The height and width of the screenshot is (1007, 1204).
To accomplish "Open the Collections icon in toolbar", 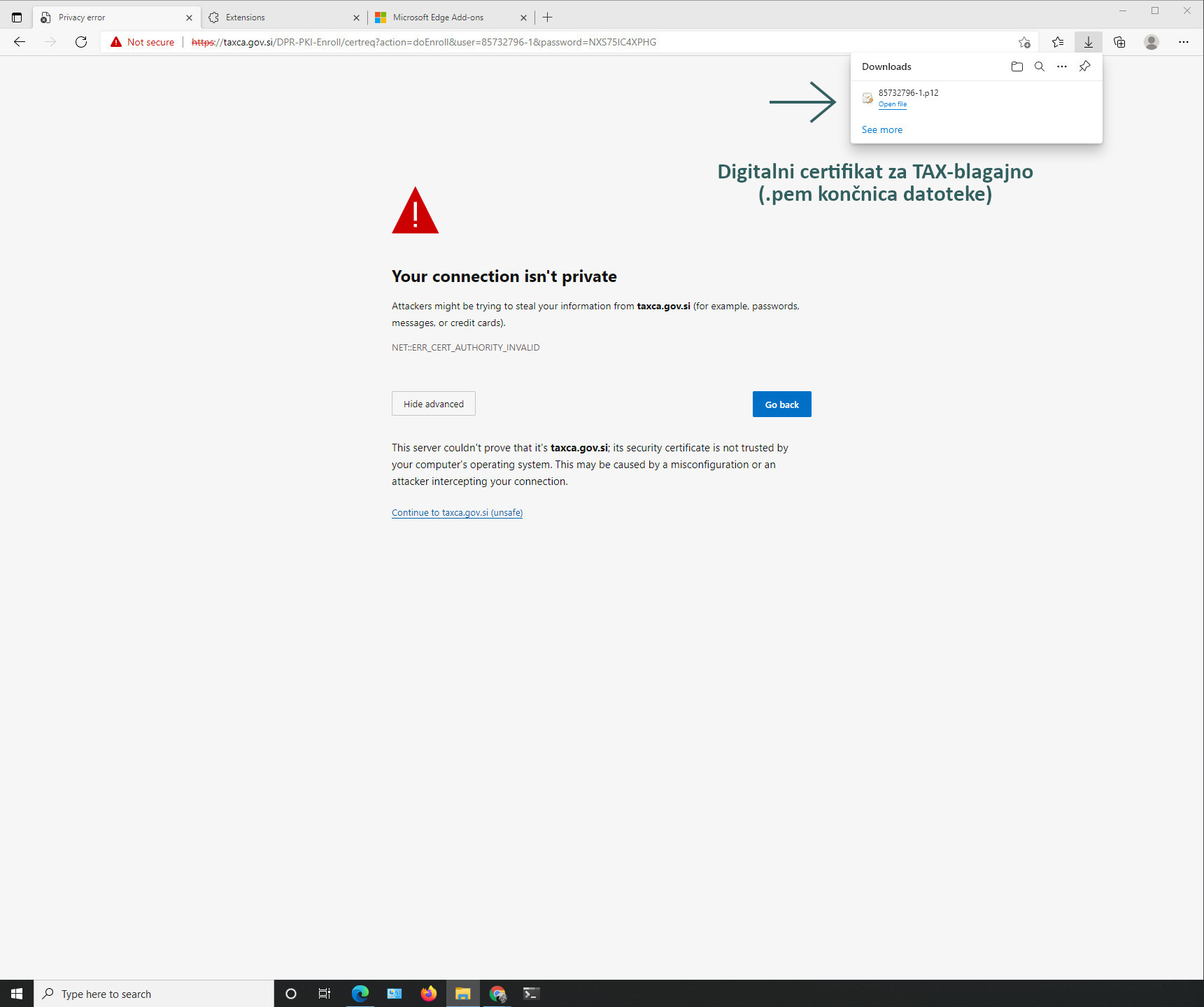I will 1119,42.
